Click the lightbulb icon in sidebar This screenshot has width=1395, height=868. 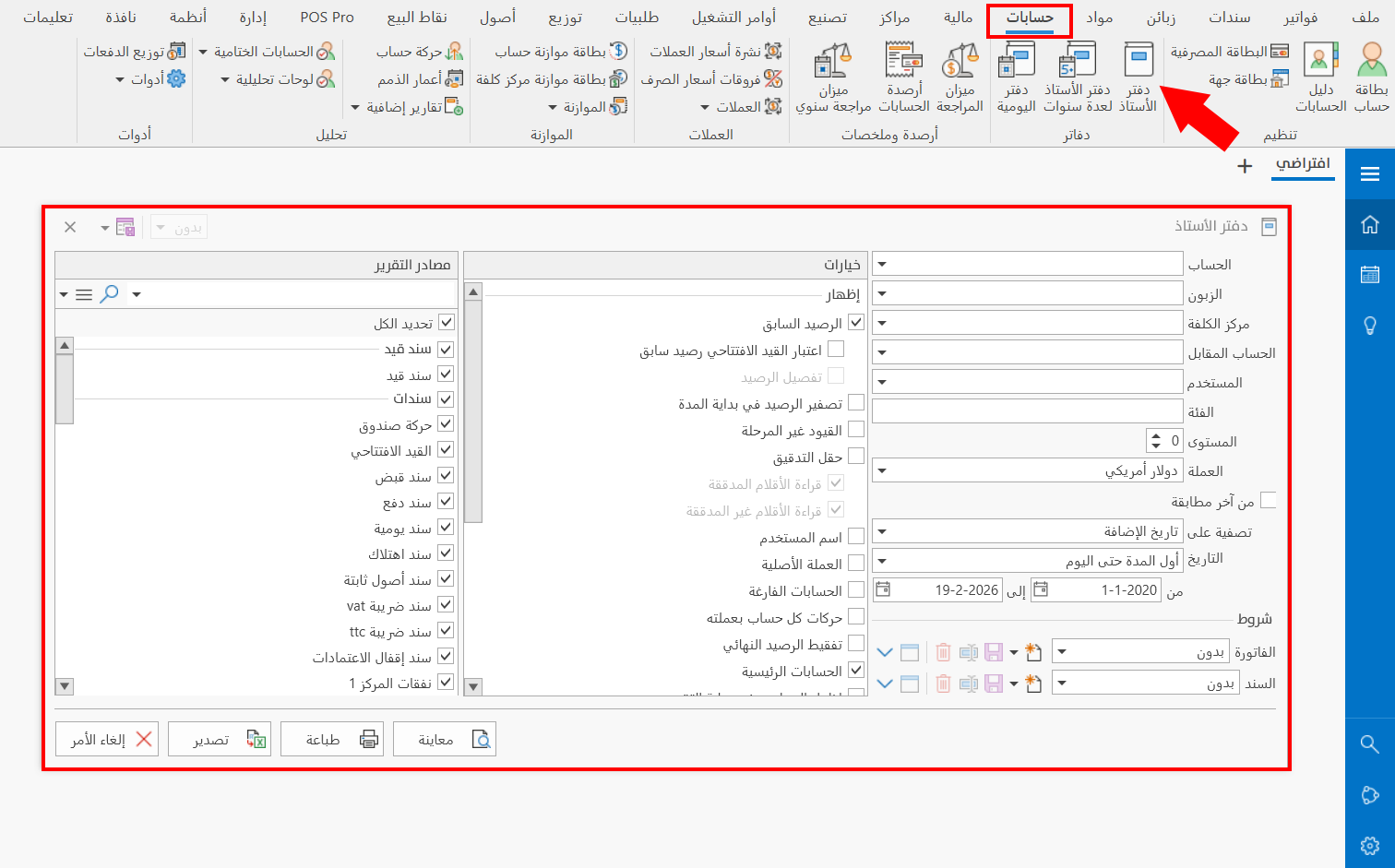point(1370,325)
